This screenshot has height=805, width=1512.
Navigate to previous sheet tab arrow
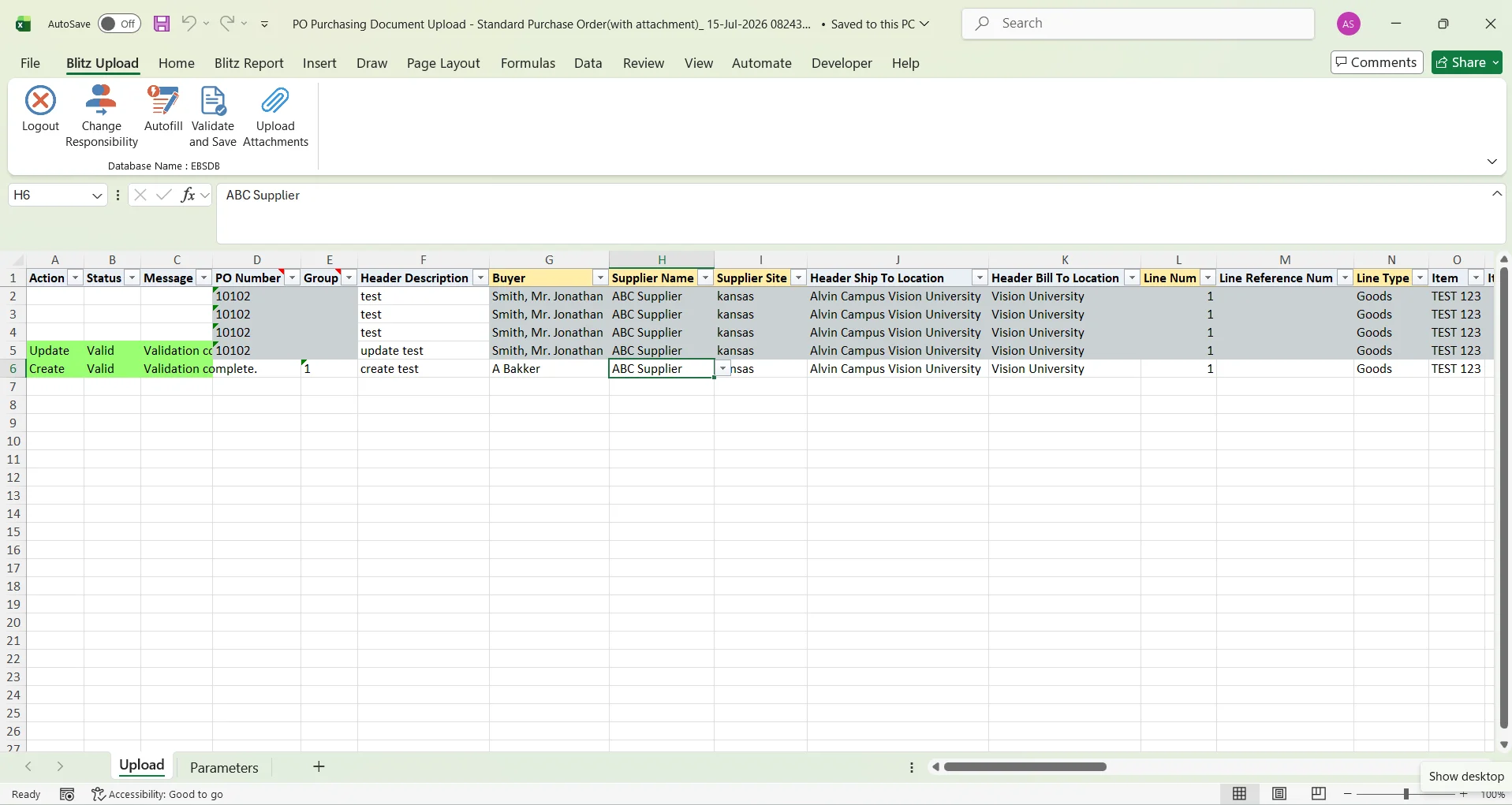28,766
